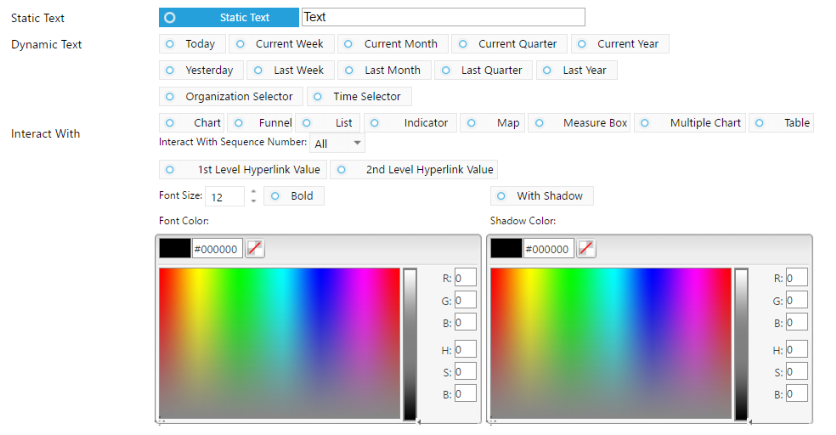Select the Static Text radio option
This screenshot has height=435, width=836.
point(229,18)
